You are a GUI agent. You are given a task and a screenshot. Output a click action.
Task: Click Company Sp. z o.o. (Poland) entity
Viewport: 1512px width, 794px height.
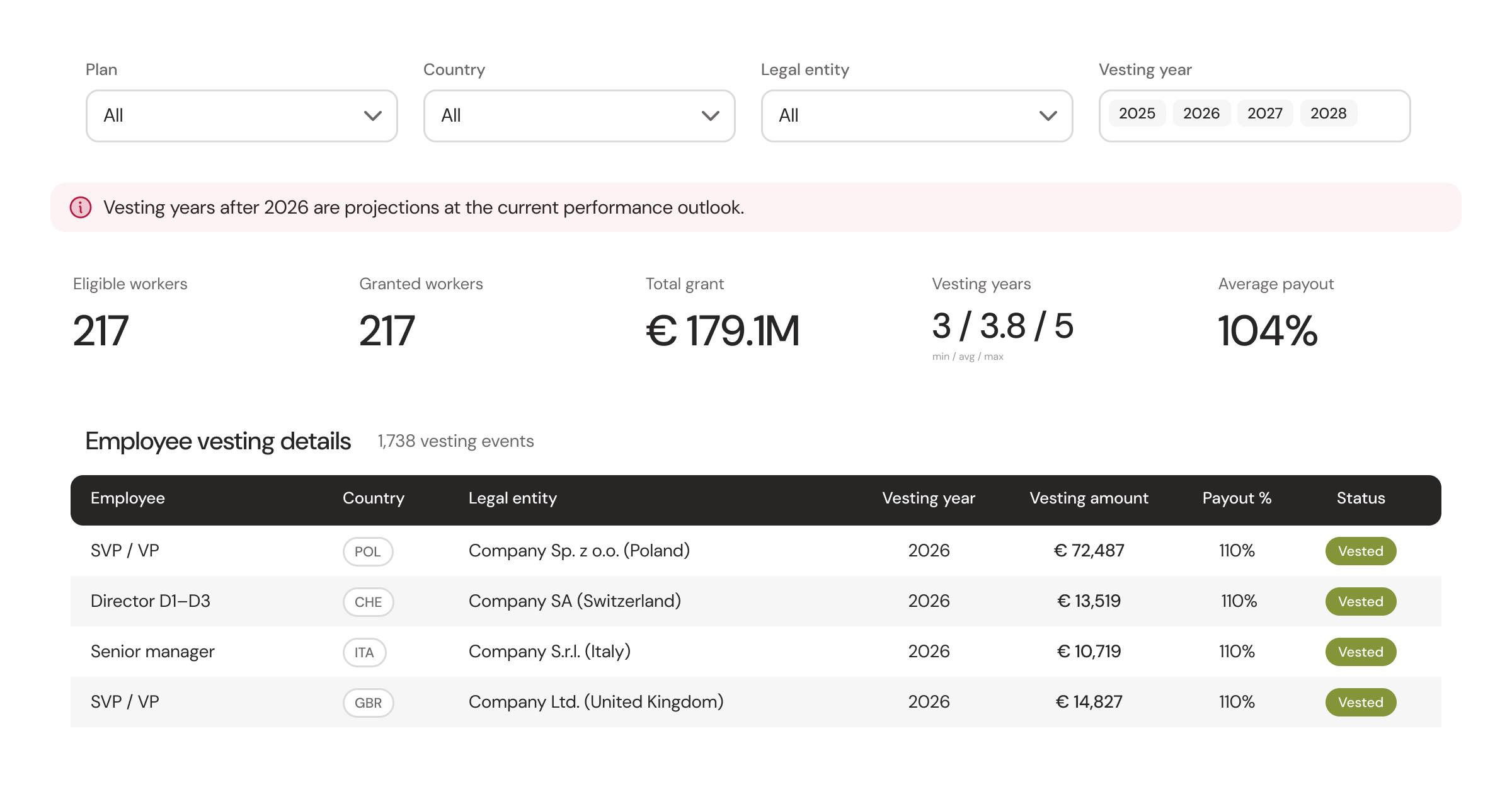tap(580, 551)
